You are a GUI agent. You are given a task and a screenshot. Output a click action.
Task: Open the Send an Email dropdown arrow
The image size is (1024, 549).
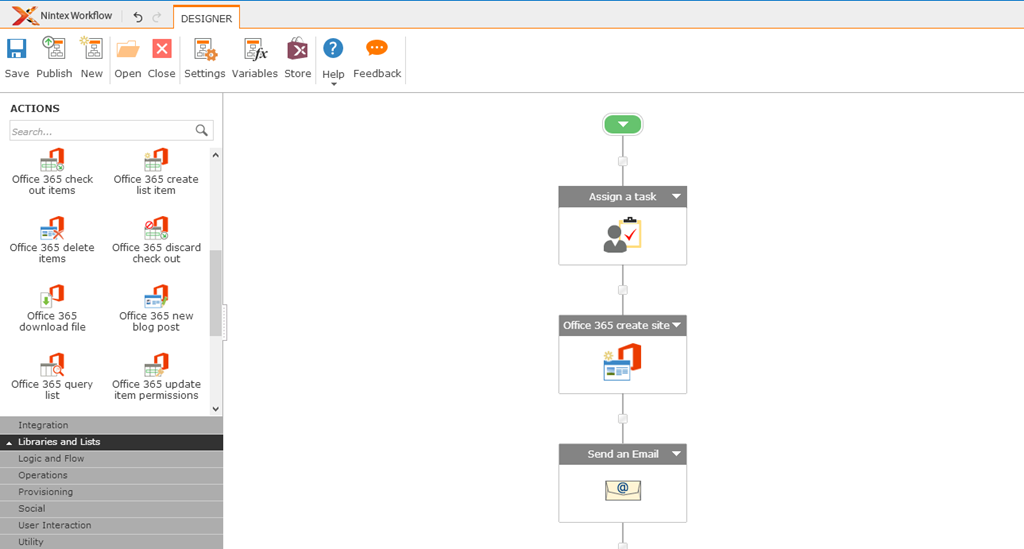tap(676, 454)
